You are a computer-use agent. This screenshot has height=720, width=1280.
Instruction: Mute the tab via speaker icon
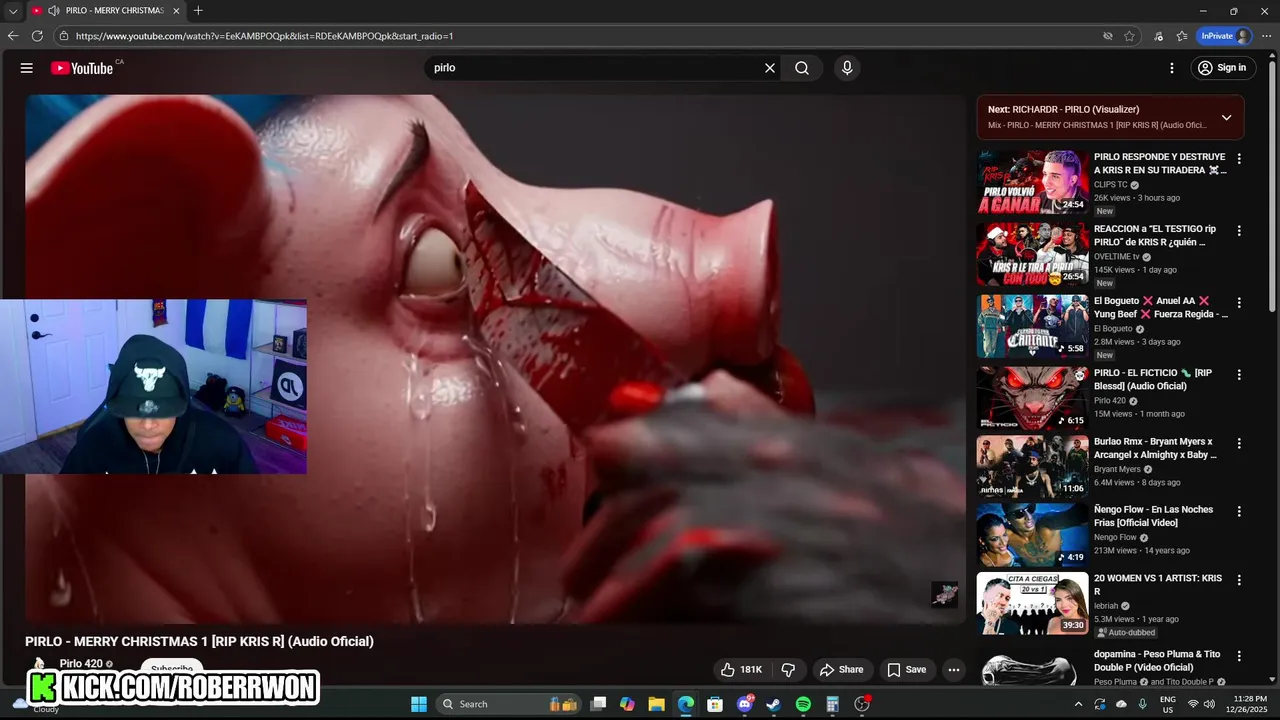click(x=53, y=11)
